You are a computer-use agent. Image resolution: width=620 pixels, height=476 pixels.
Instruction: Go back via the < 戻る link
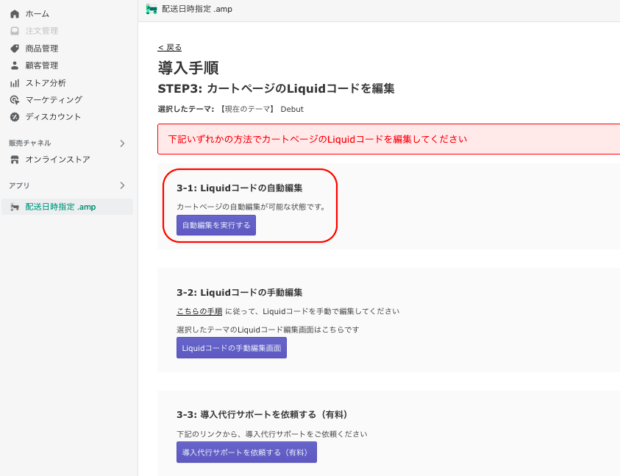click(x=170, y=47)
